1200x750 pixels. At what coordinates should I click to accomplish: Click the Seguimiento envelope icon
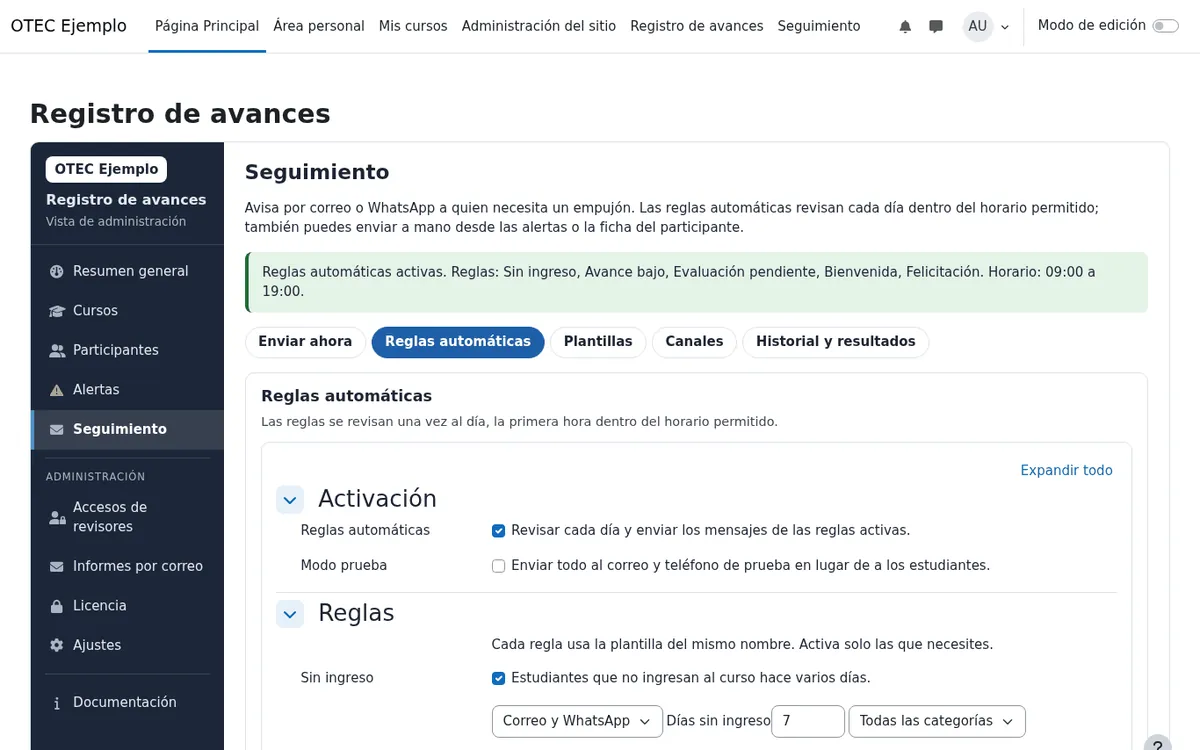coord(57,429)
